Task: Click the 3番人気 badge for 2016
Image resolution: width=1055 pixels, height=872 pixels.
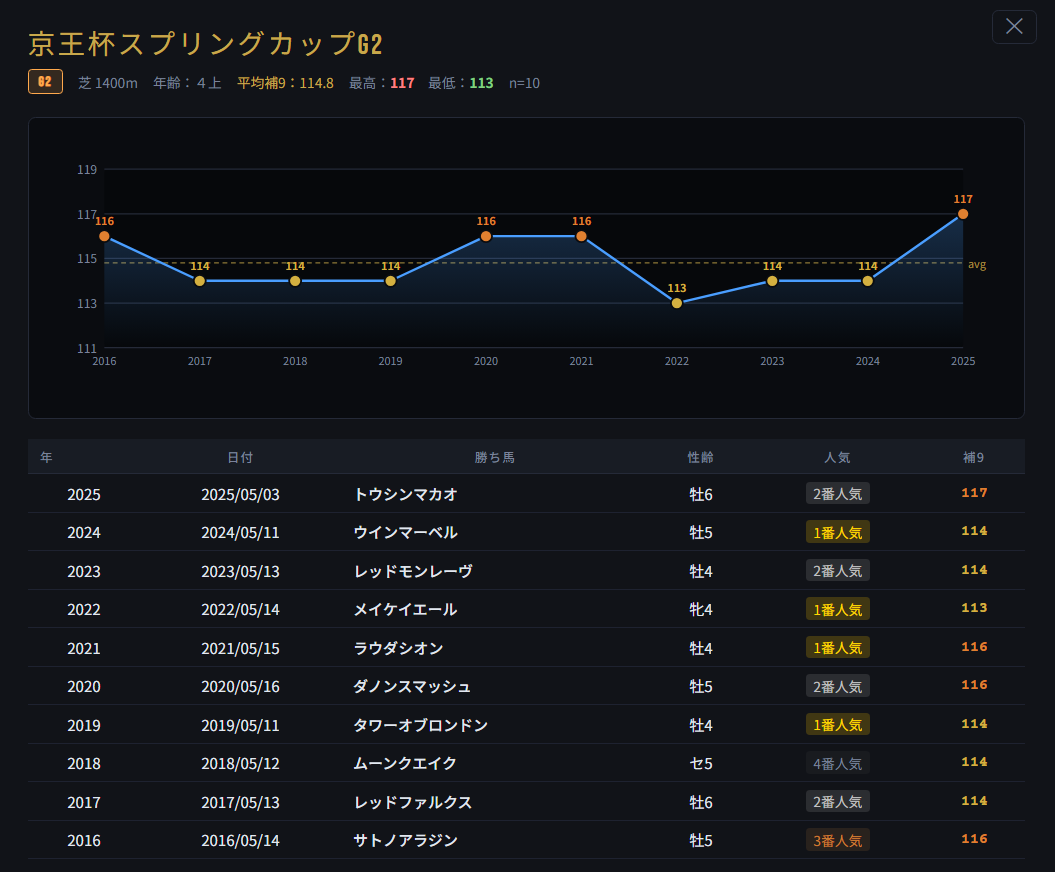Action: click(837, 840)
